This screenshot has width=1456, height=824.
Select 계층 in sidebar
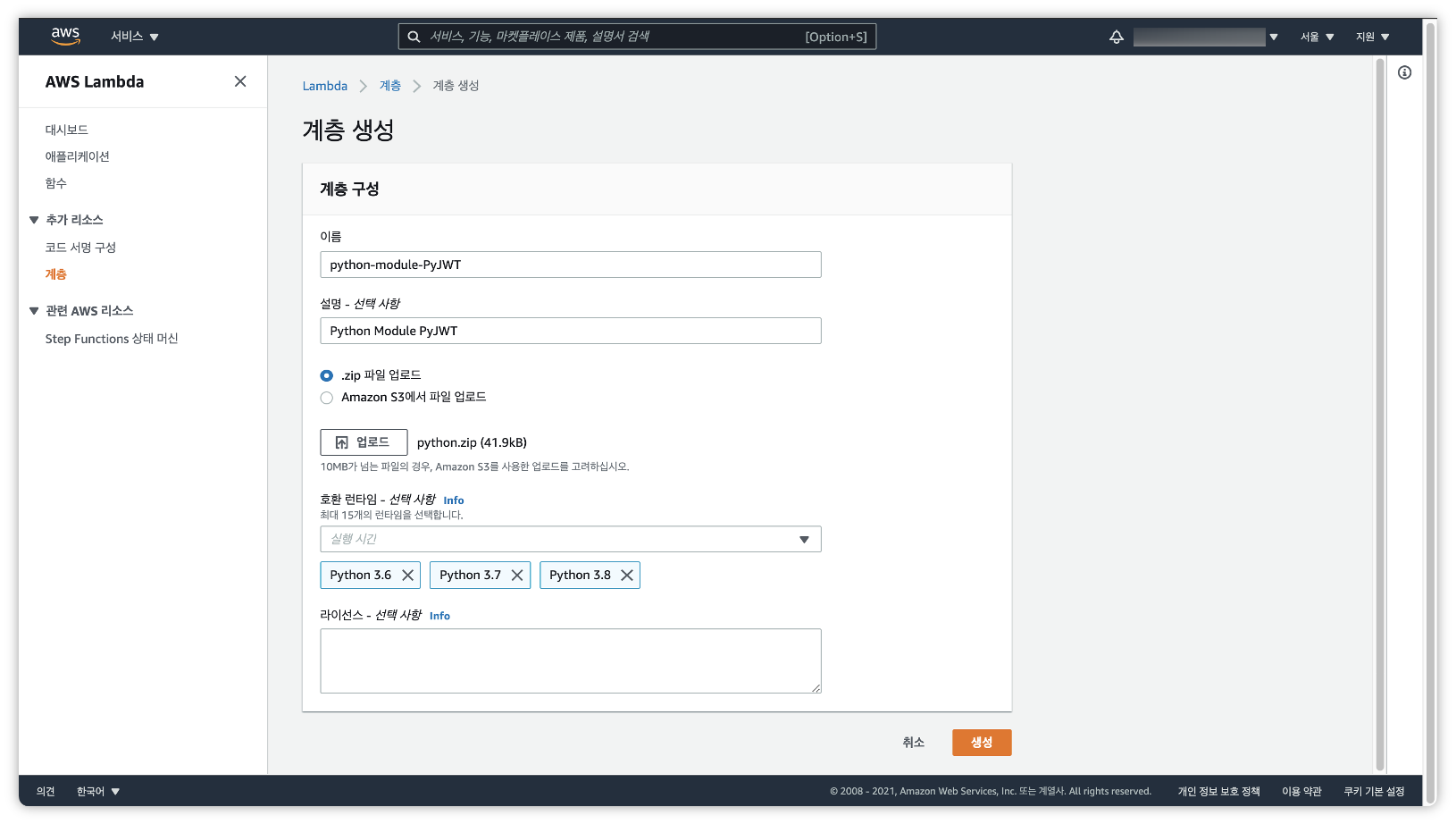point(56,274)
